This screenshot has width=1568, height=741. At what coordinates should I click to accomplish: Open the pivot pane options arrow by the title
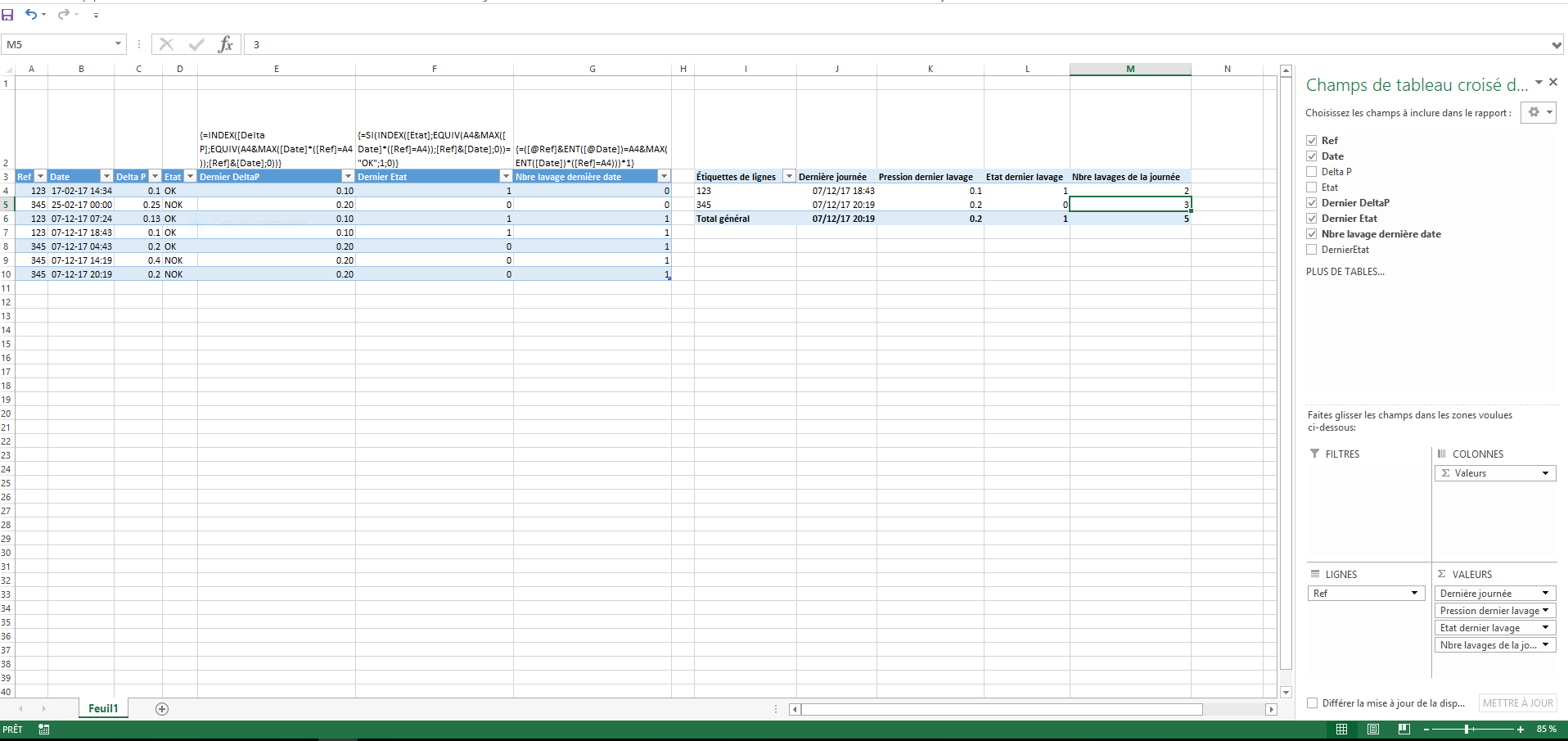pos(1539,83)
